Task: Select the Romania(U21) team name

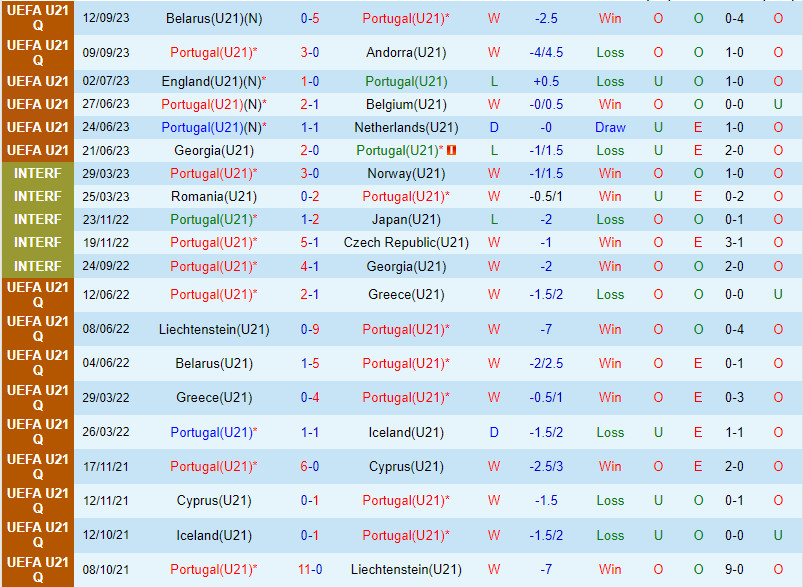Action: click(213, 196)
